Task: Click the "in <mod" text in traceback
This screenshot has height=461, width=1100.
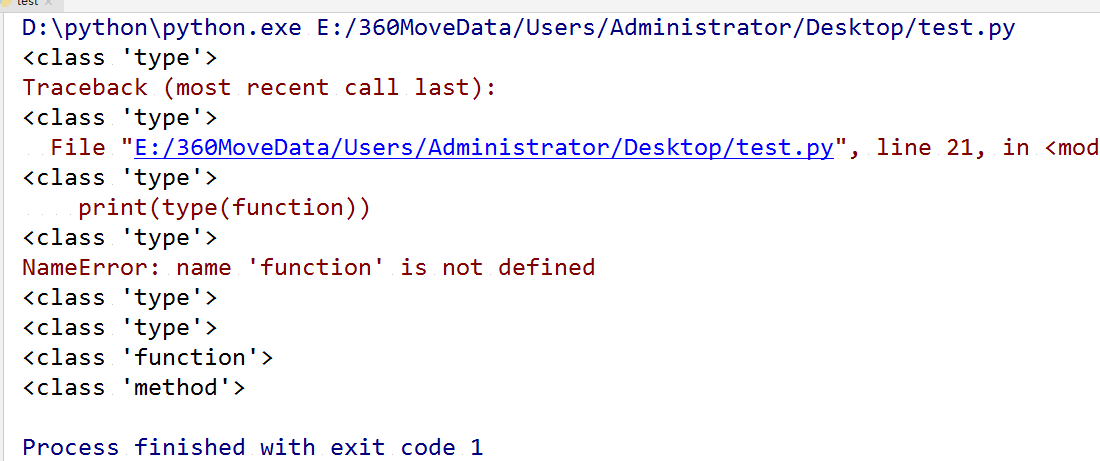Action: coord(1050,148)
